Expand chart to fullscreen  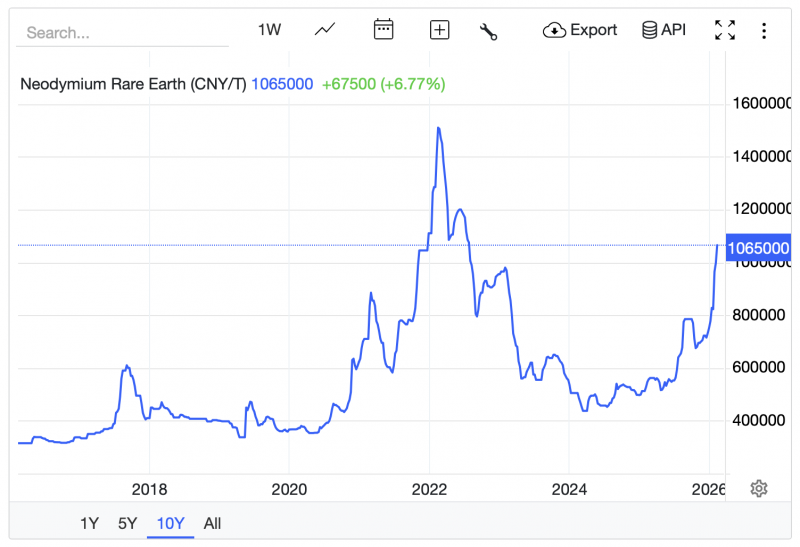pos(725,30)
